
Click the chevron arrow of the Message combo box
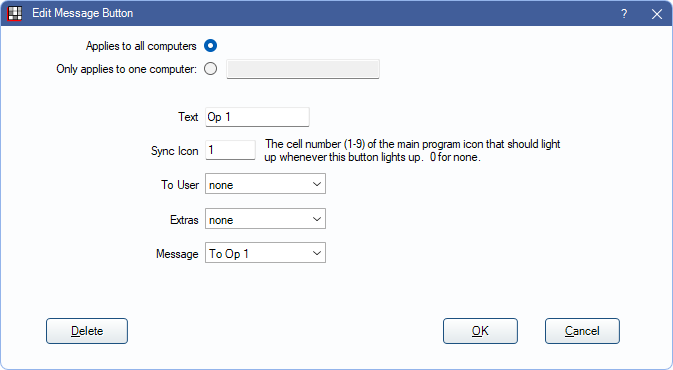[x=317, y=253]
